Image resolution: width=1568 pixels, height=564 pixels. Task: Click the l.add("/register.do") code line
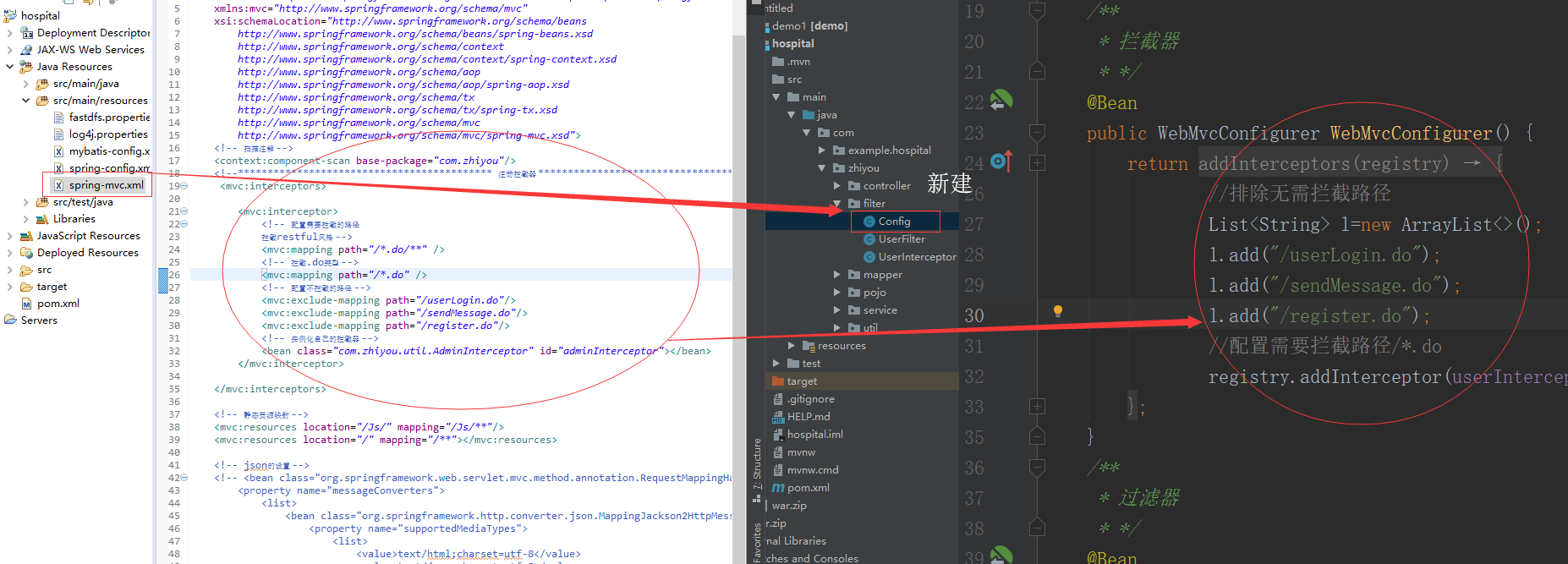[x=1319, y=315]
